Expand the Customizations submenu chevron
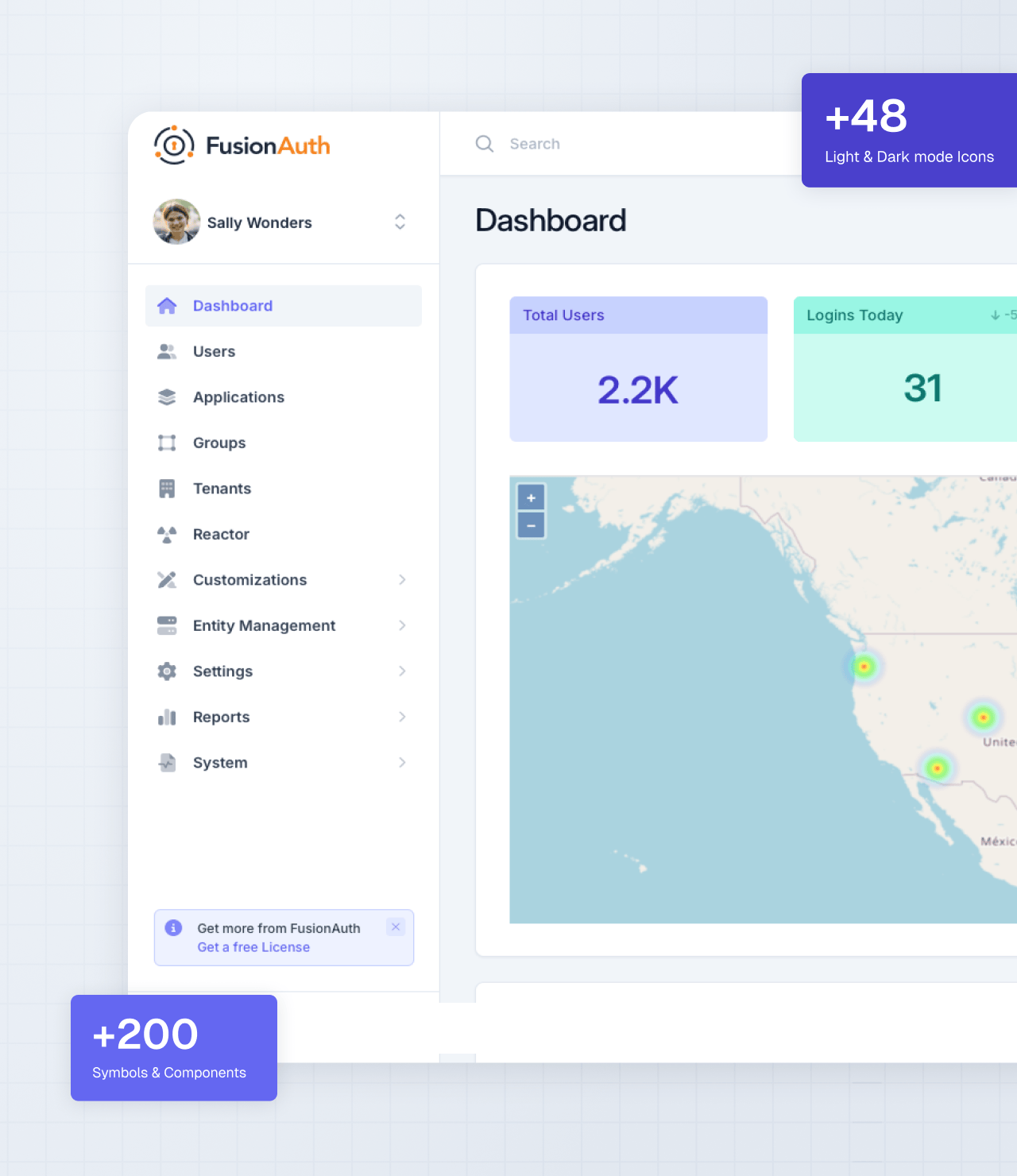The width and height of the screenshot is (1017, 1176). pyautogui.click(x=402, y=580)
